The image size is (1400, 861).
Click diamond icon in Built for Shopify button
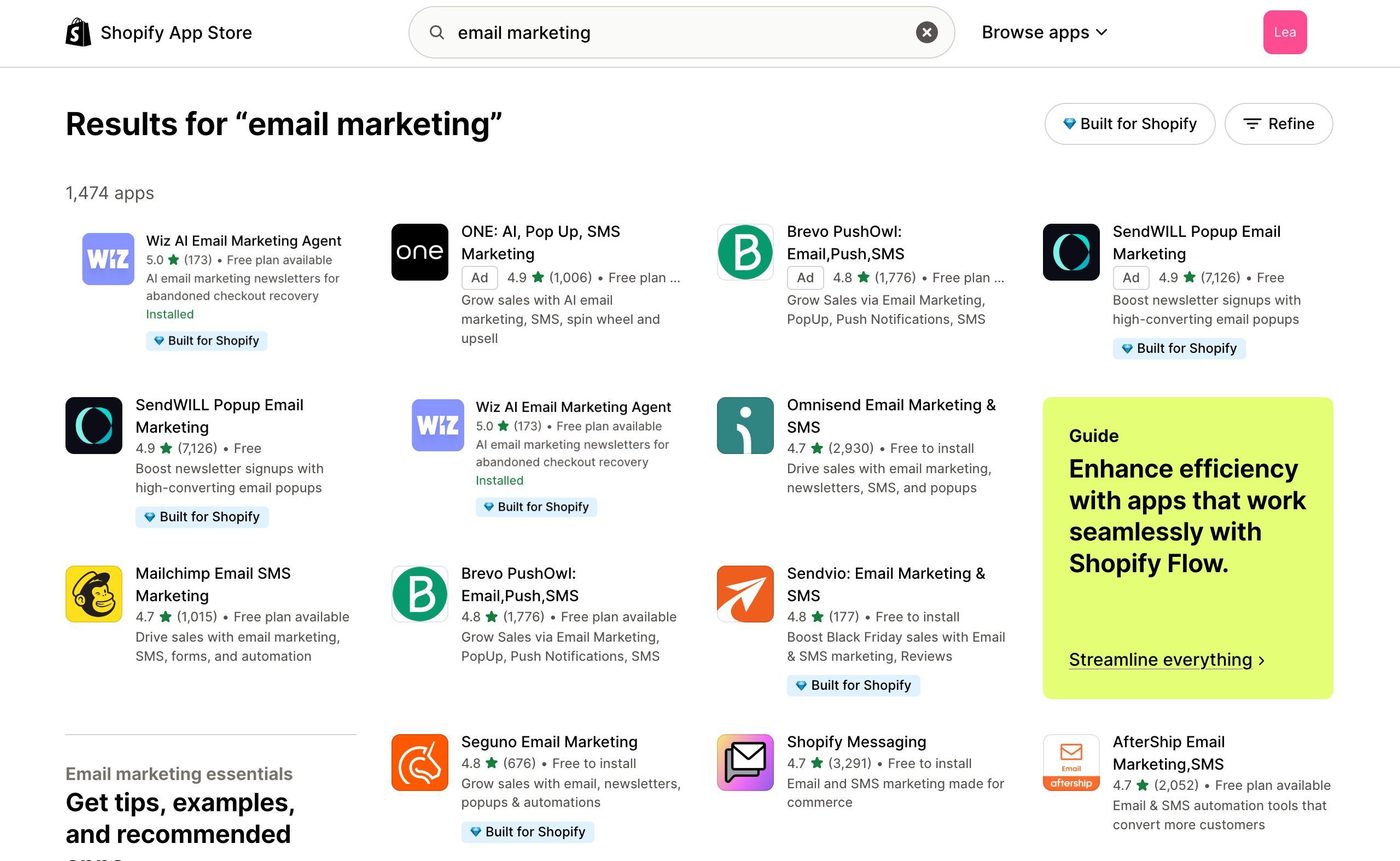1069,124
